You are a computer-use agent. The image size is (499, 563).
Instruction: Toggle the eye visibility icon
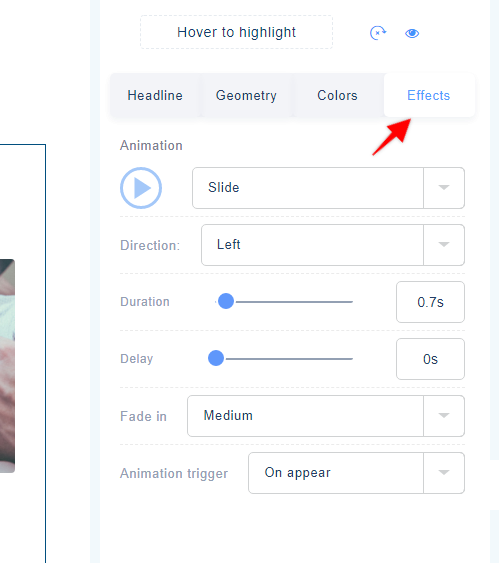[412, 33]
